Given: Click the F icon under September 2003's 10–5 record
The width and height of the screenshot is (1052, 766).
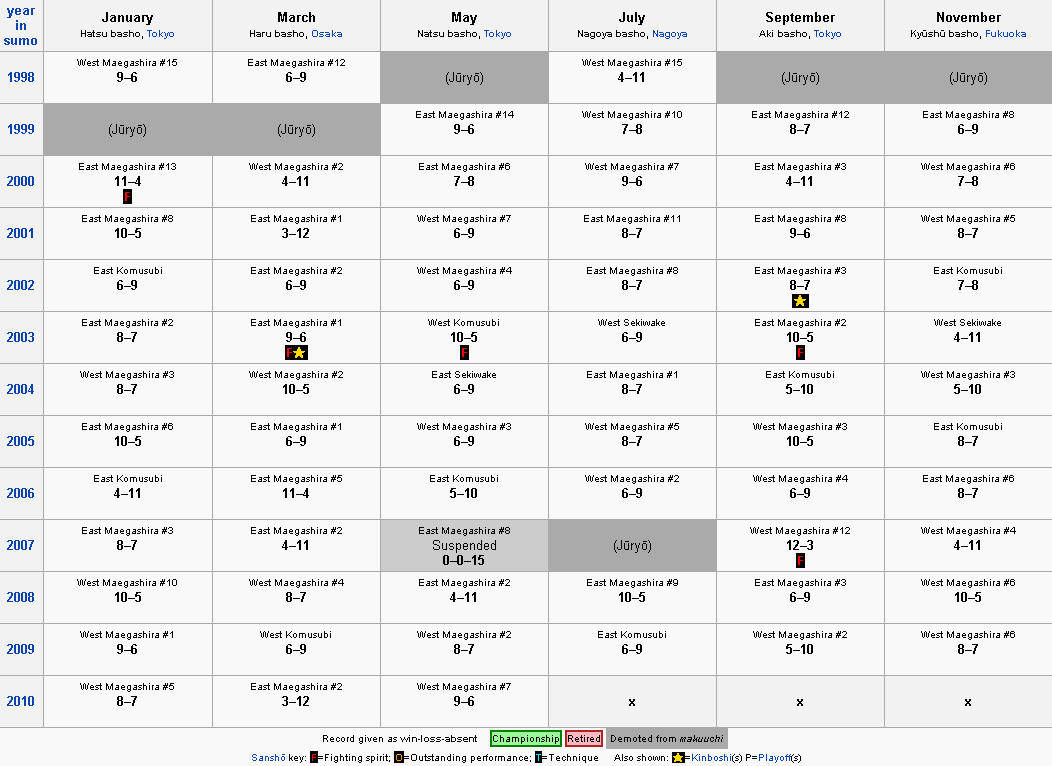Looking at the screenshot, I should (x=800, y=353).
